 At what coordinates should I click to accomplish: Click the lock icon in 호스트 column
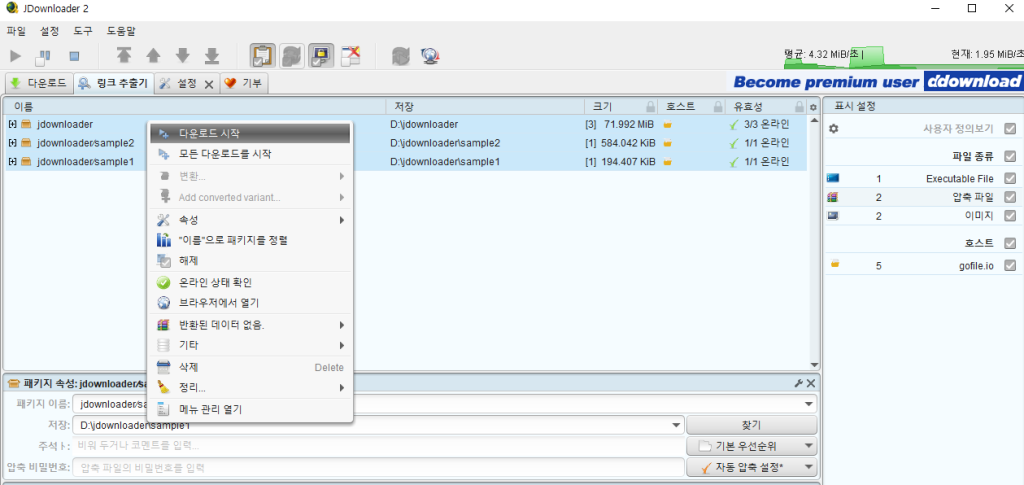(x=718, y=106)
